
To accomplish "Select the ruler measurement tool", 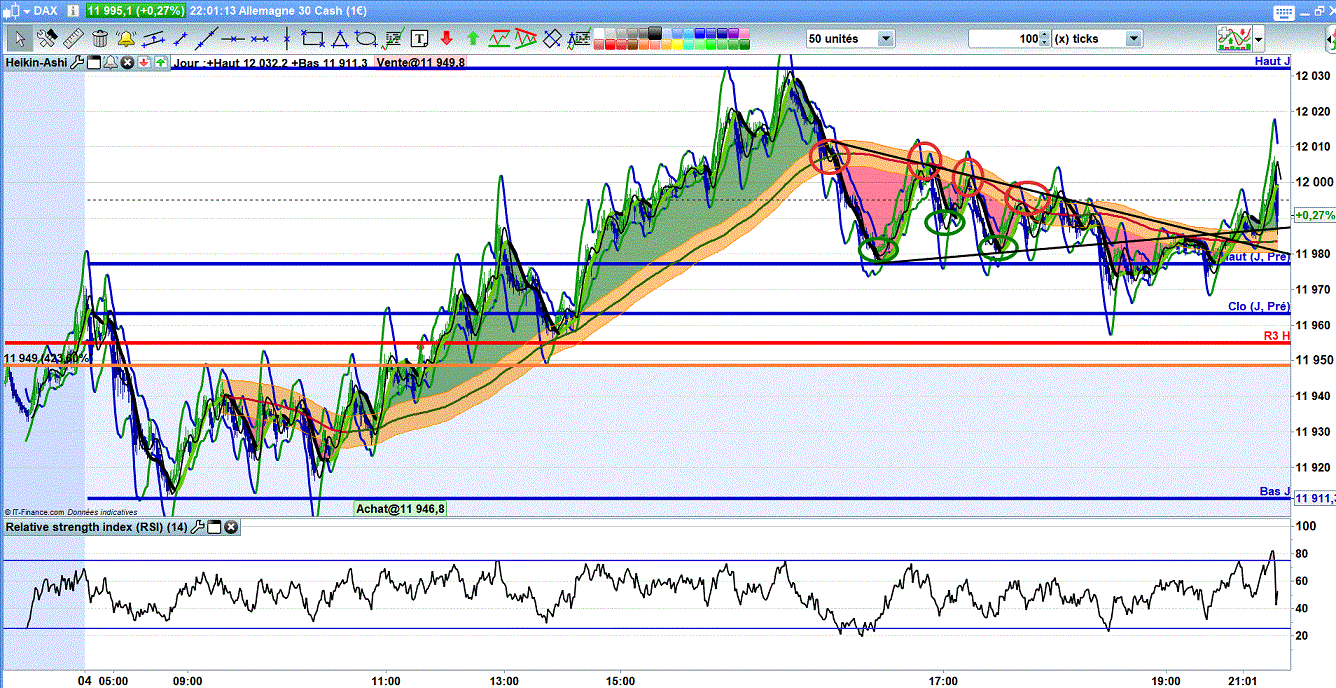I will pos(73,39).
